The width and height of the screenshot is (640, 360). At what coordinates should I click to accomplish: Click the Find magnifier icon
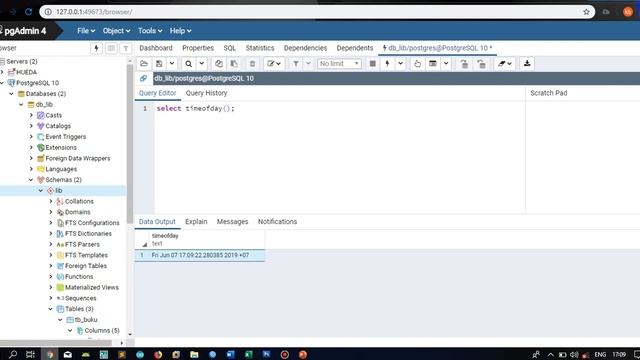pos(188,64)
